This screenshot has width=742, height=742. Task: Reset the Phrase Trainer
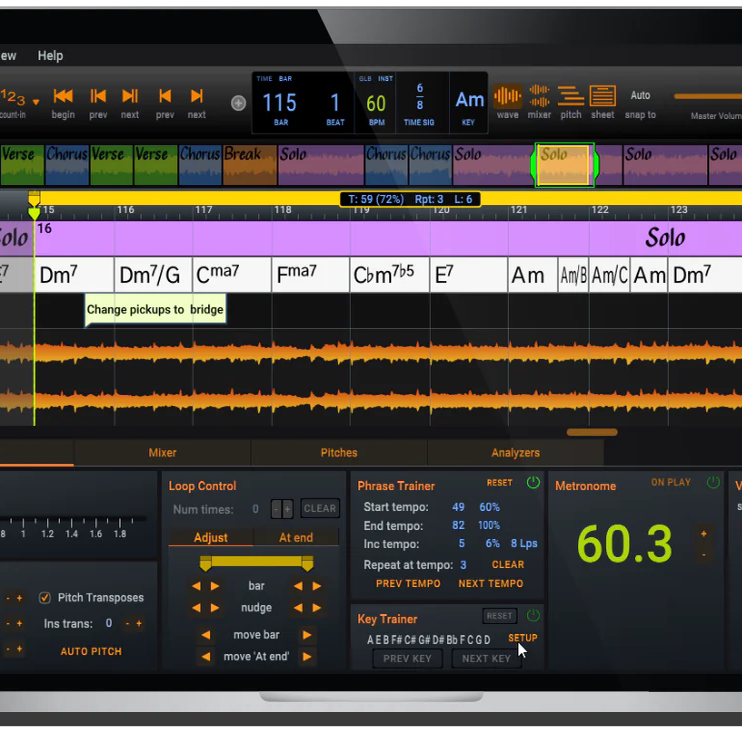(x=499, y=483)
